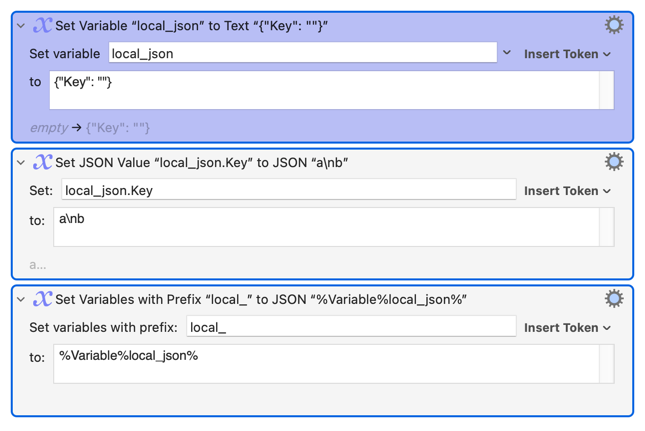The height and width of the screenshot is (431, 645).
Task: Open Insert Token menu in Set Variable action
Action: coord(566,54)
